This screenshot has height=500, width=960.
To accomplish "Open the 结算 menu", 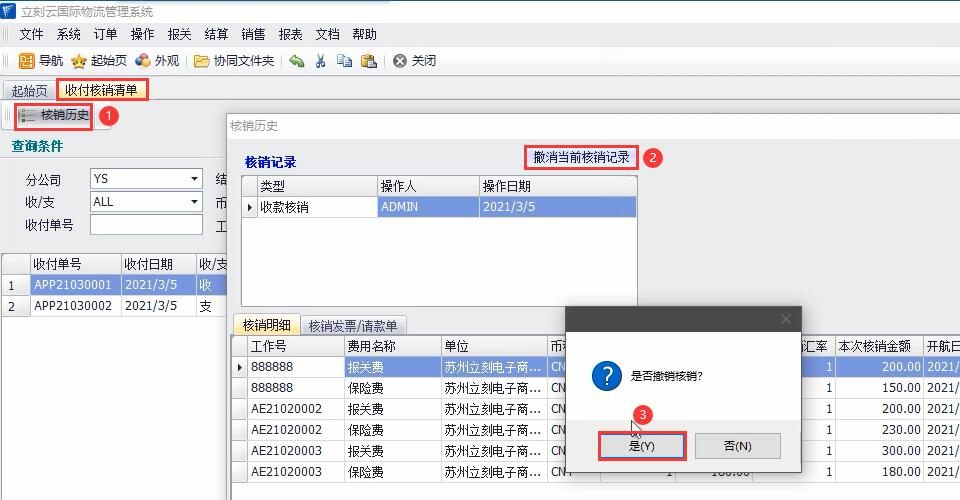I will (x=216, y=34).
